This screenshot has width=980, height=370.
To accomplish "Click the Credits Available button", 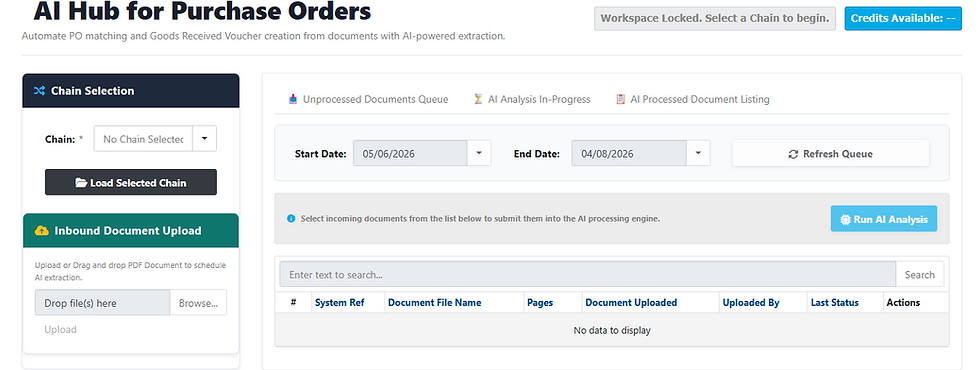I will click(x=903, y=18).
